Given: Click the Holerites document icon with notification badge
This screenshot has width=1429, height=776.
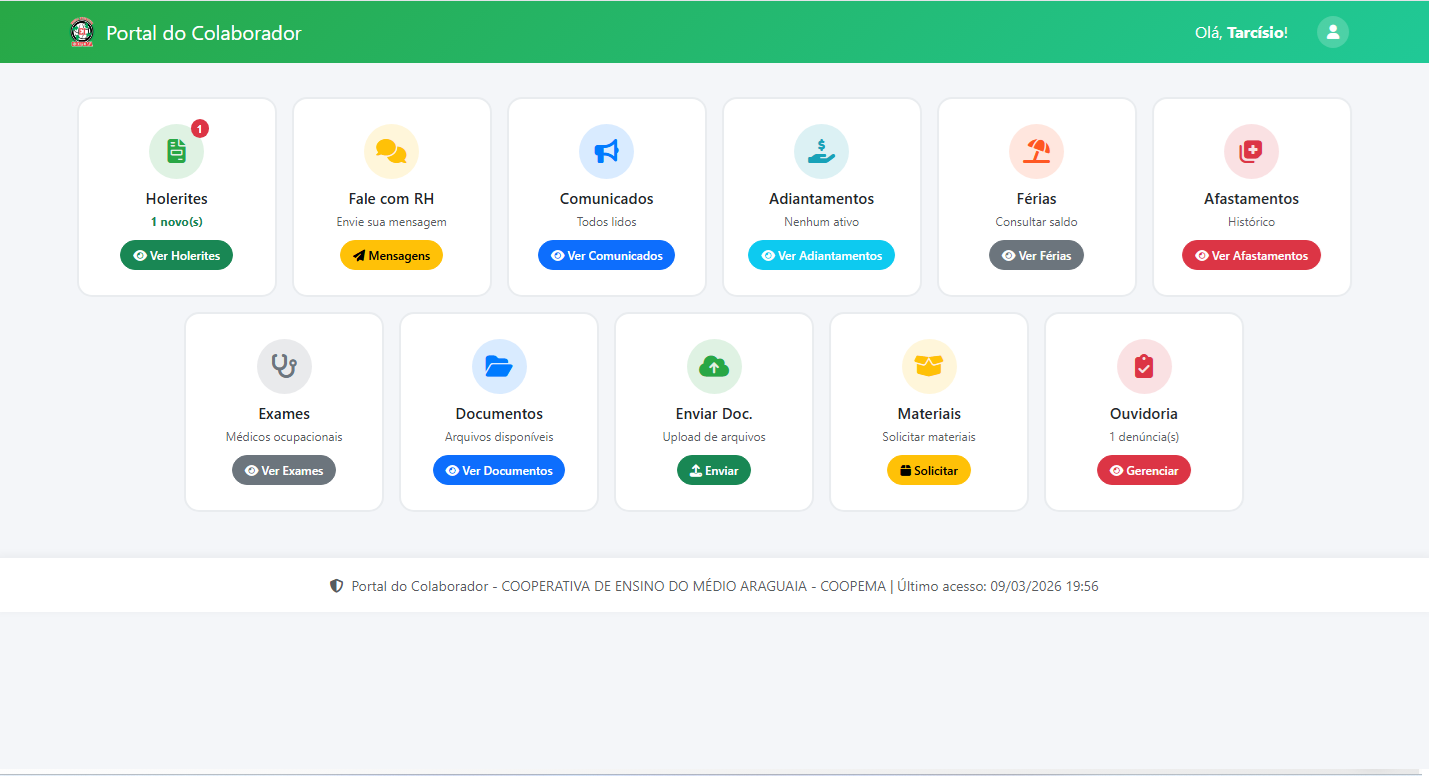Looking at the screenshot, I should point(176,151).
